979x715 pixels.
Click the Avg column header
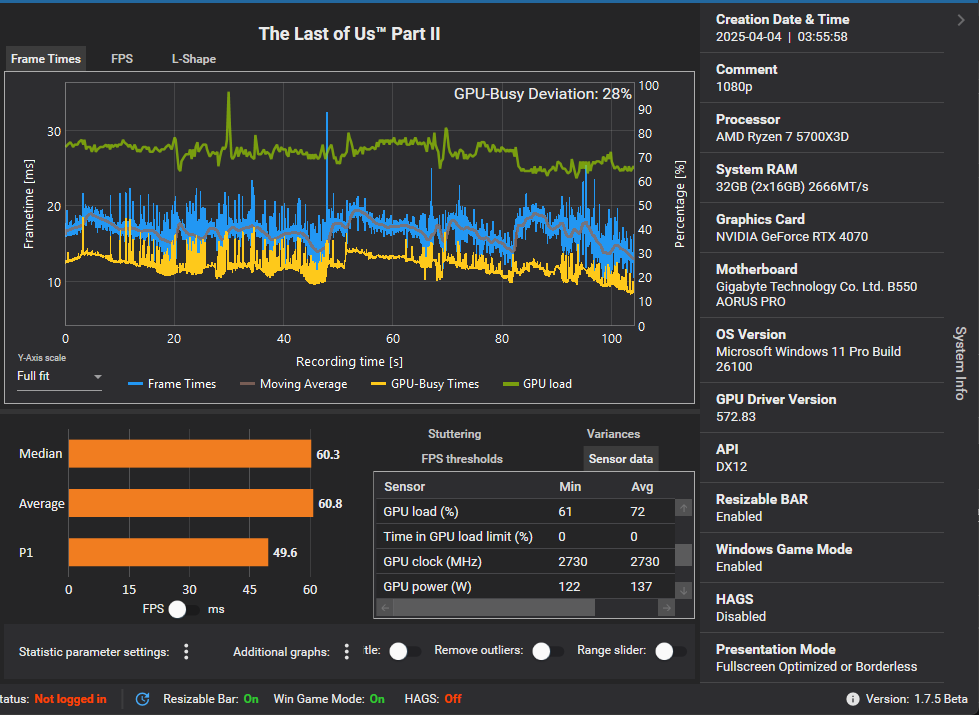[x=642, y=486]
